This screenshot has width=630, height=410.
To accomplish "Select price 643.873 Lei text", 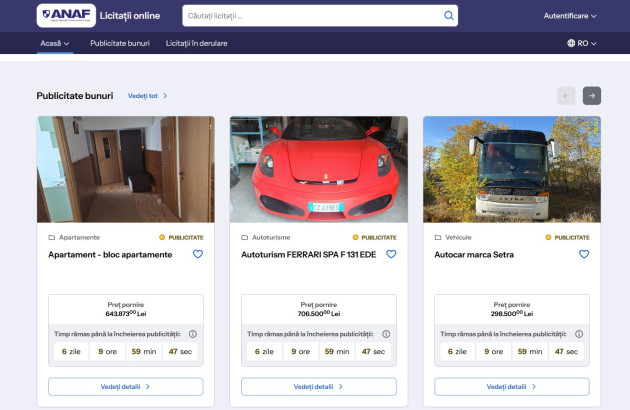I will point(126,314).
